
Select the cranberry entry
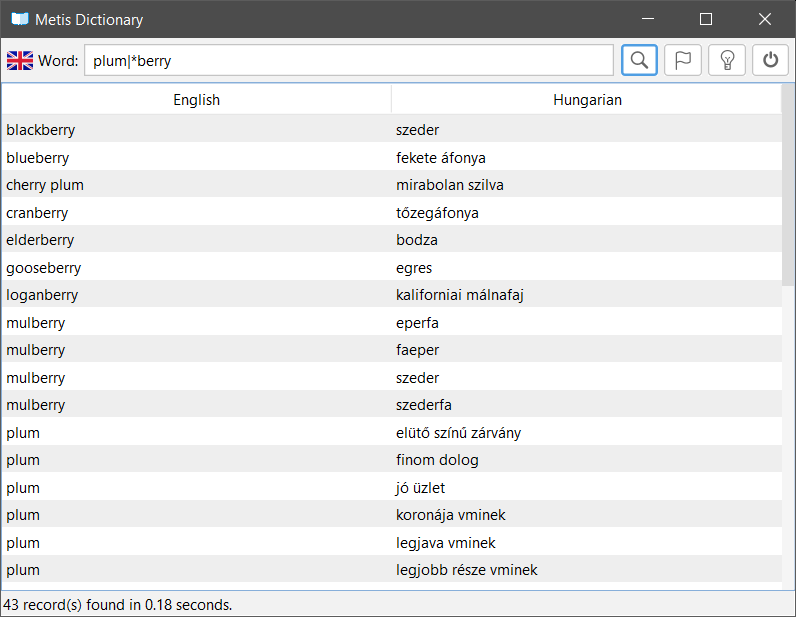click(391, 213)
